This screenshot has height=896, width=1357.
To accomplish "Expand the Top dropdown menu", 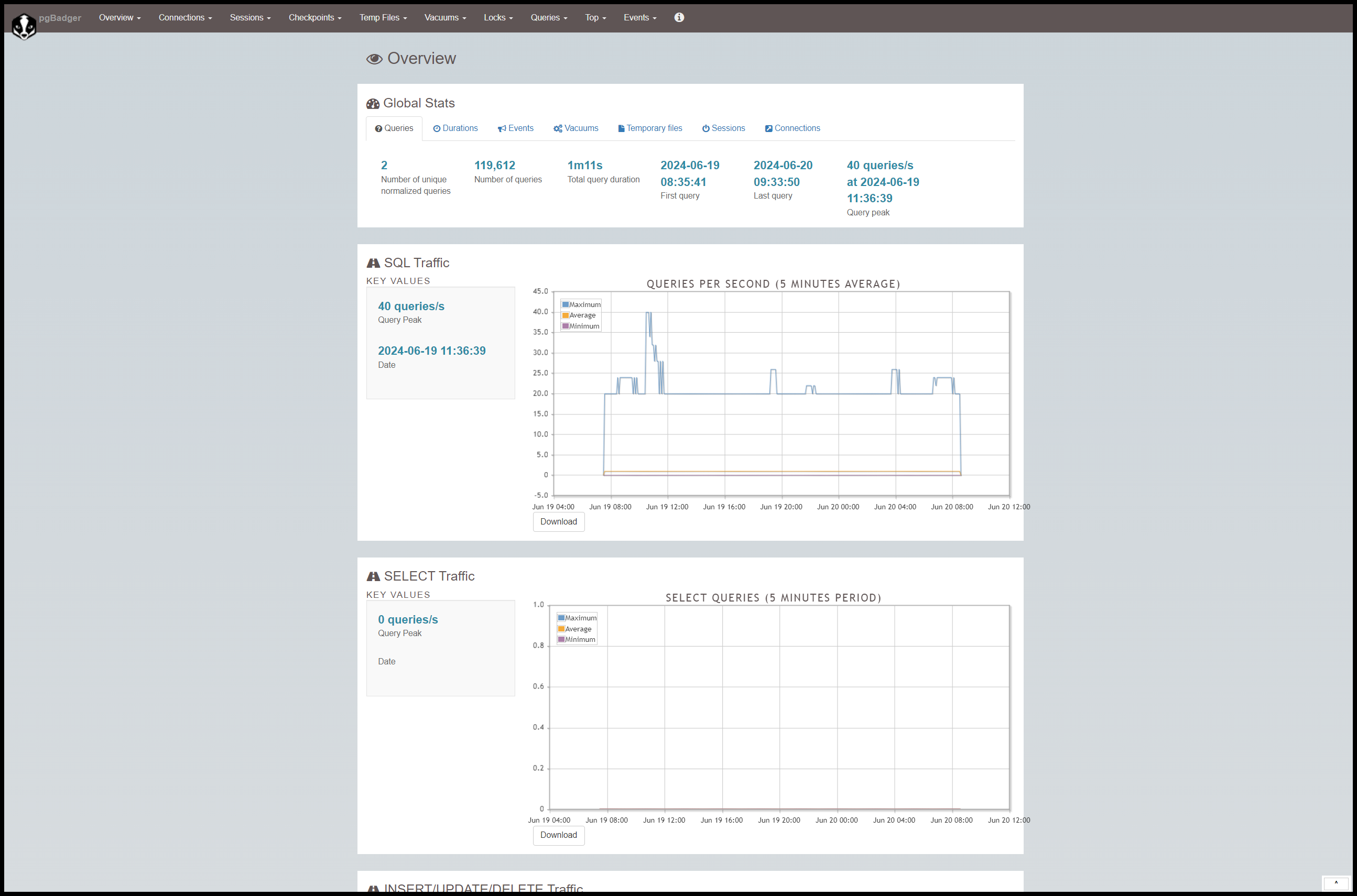I will [595, 18].
